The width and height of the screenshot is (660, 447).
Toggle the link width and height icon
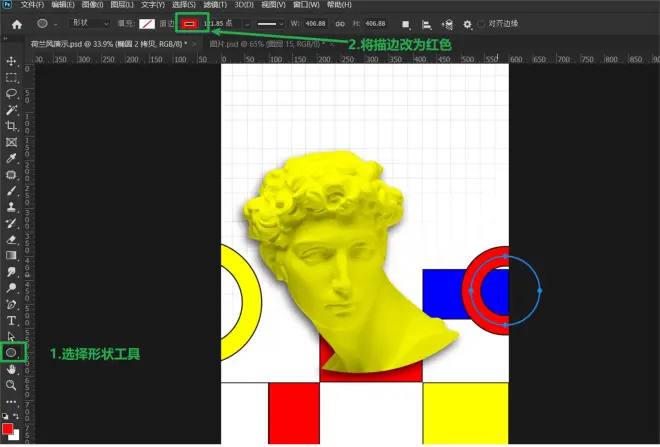click(340, 24)
